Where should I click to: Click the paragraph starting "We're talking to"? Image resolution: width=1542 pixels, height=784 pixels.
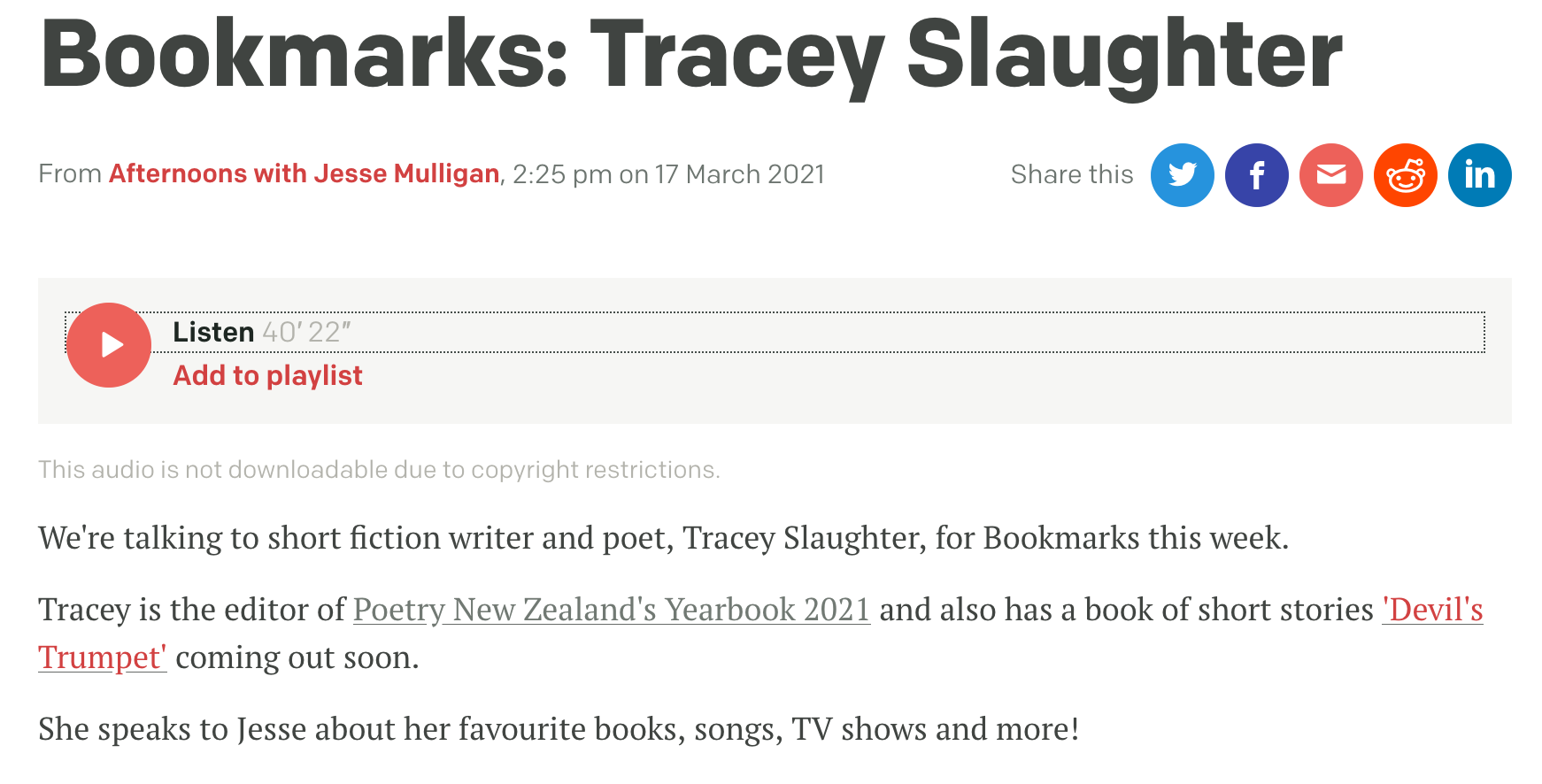(x=662, y=538)
